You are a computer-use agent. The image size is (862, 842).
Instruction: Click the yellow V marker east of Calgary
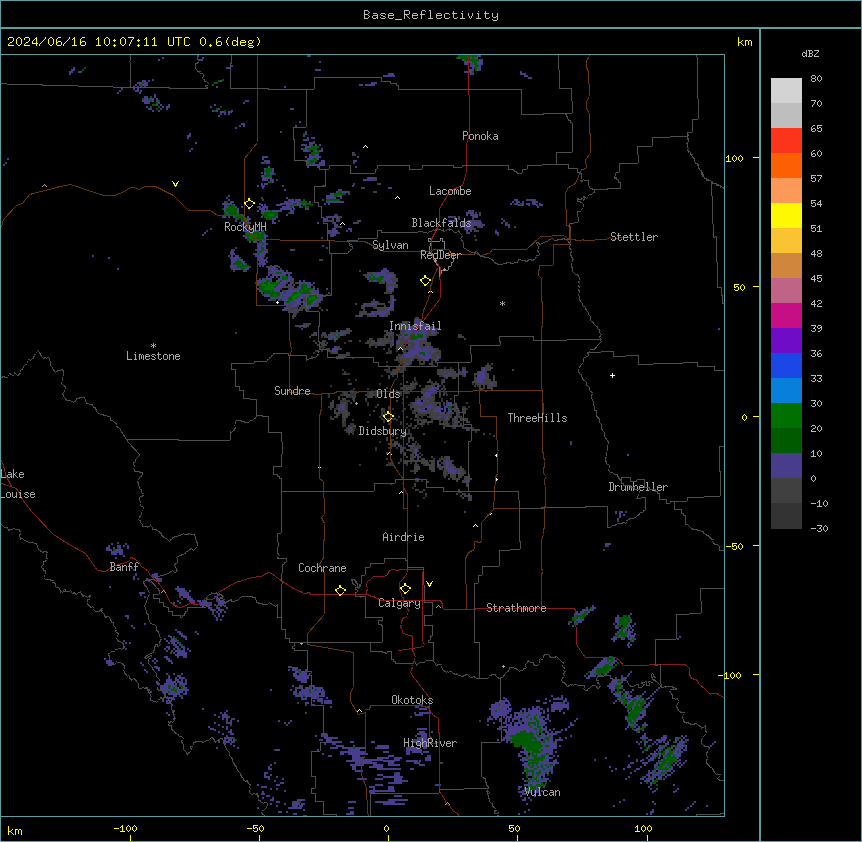click(x=429, y=584)
